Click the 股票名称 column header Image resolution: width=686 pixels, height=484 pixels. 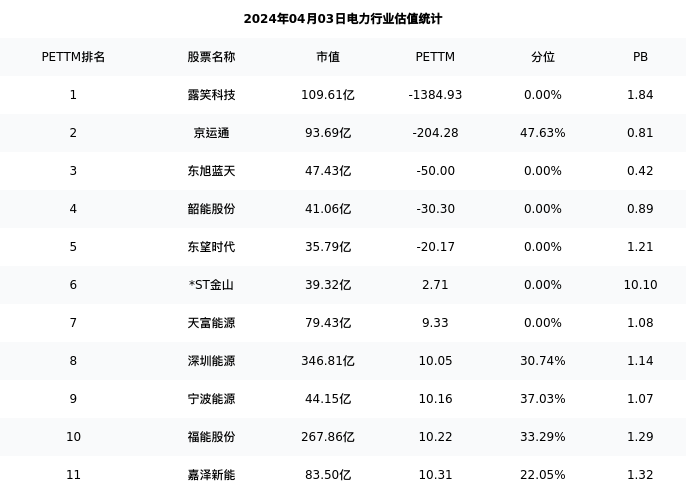tap(211, 57)
